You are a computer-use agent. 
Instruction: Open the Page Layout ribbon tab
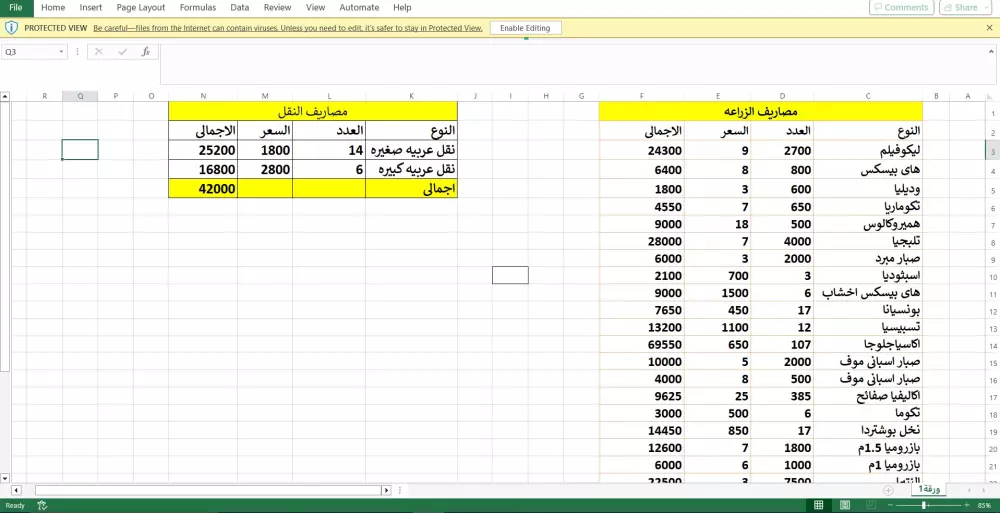point(141,8)
